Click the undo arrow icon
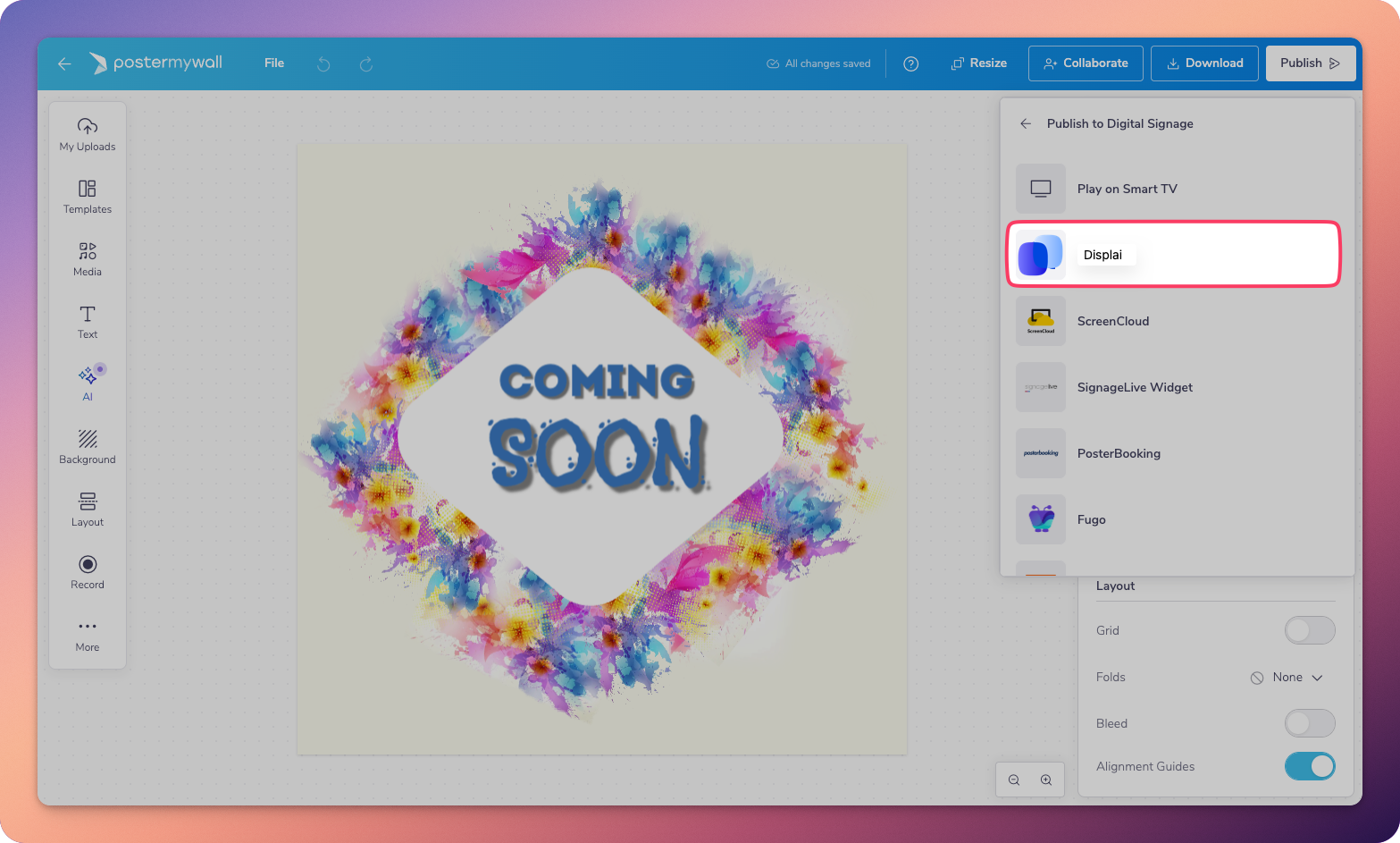The width and height of the screenshot is (1400, 843). (x=323, y=63)
